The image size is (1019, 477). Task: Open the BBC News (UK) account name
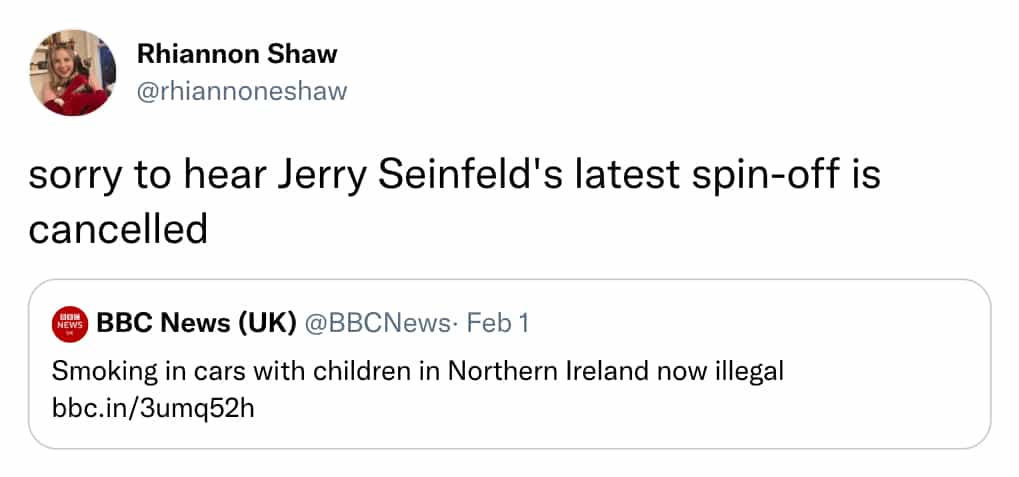196,323
